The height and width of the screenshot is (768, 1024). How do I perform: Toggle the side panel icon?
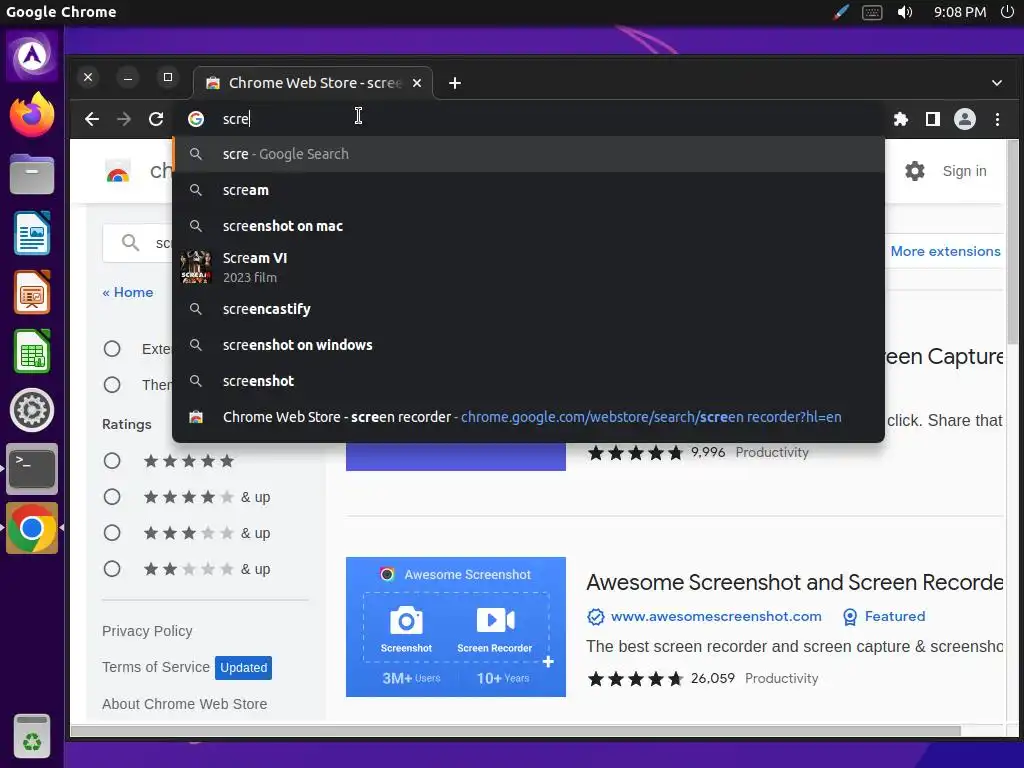click(x=933, y=119)
